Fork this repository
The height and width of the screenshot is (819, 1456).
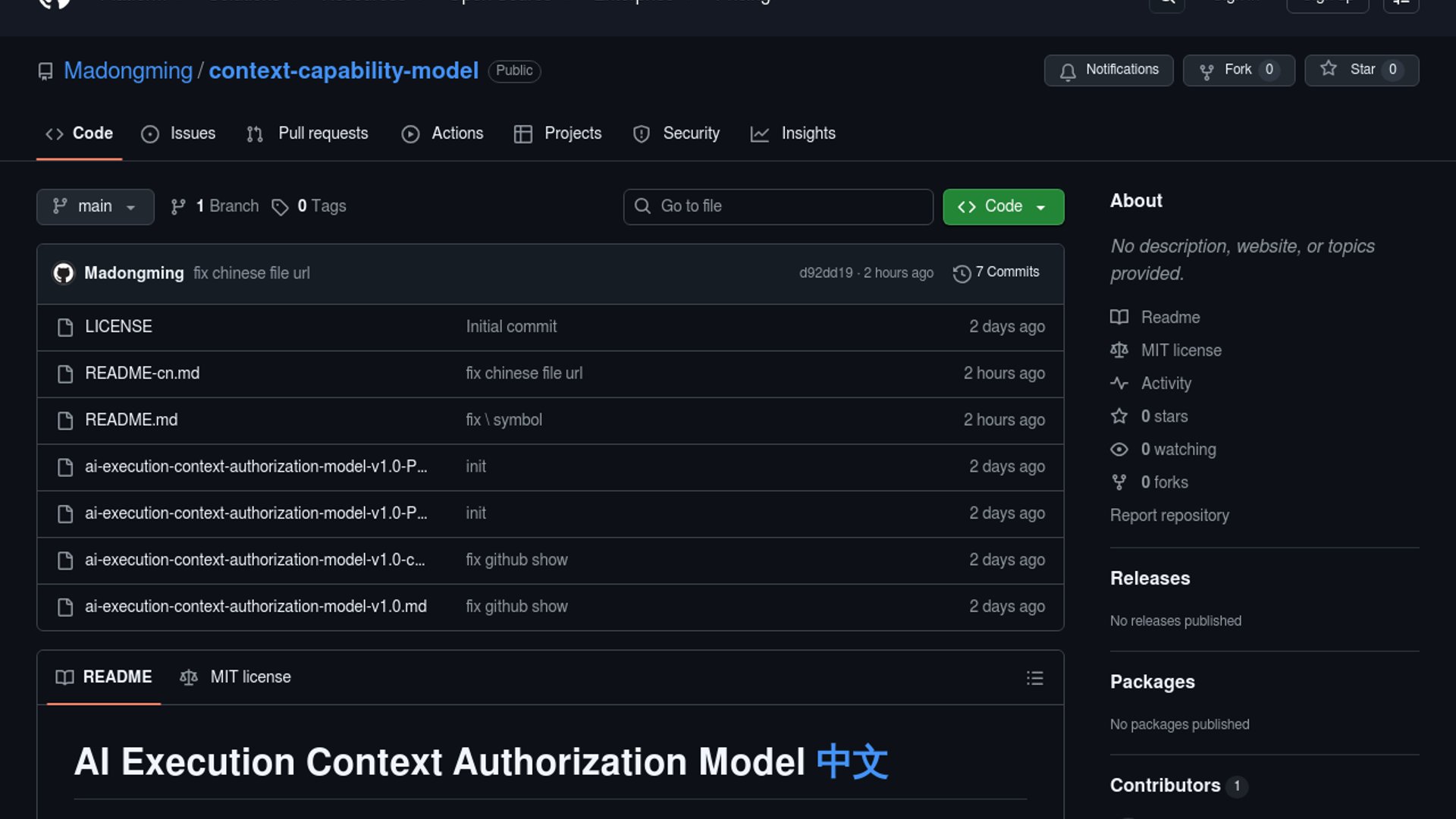click(x=1238, y=71)
